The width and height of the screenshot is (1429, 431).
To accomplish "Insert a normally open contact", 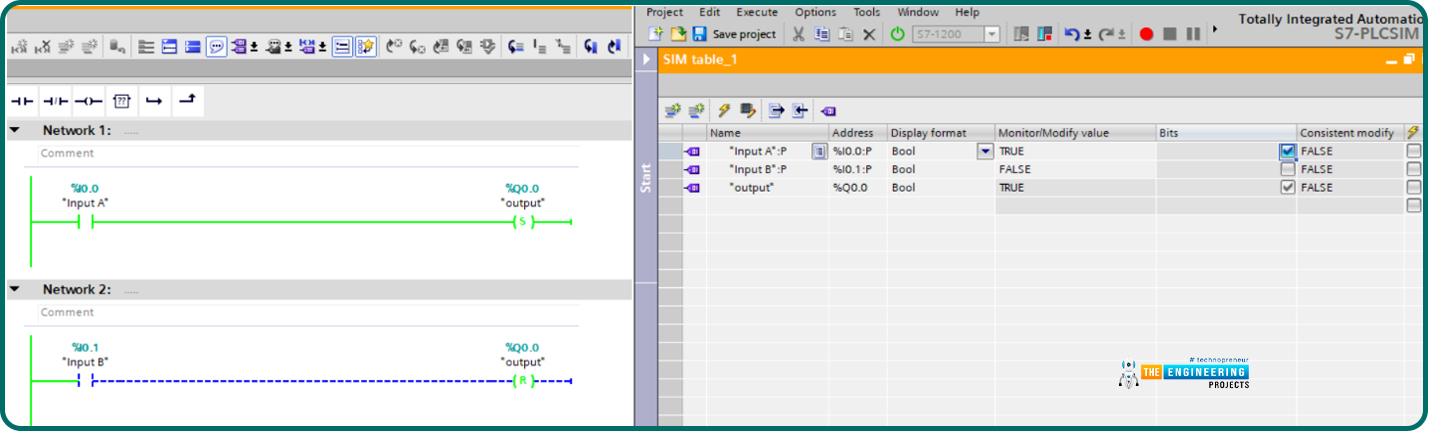I will (21, 101).
